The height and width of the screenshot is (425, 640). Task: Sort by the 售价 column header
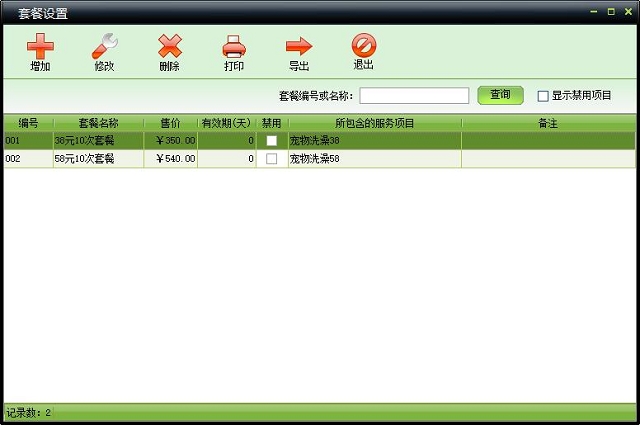pyautogui.click(x=170, y=123)
